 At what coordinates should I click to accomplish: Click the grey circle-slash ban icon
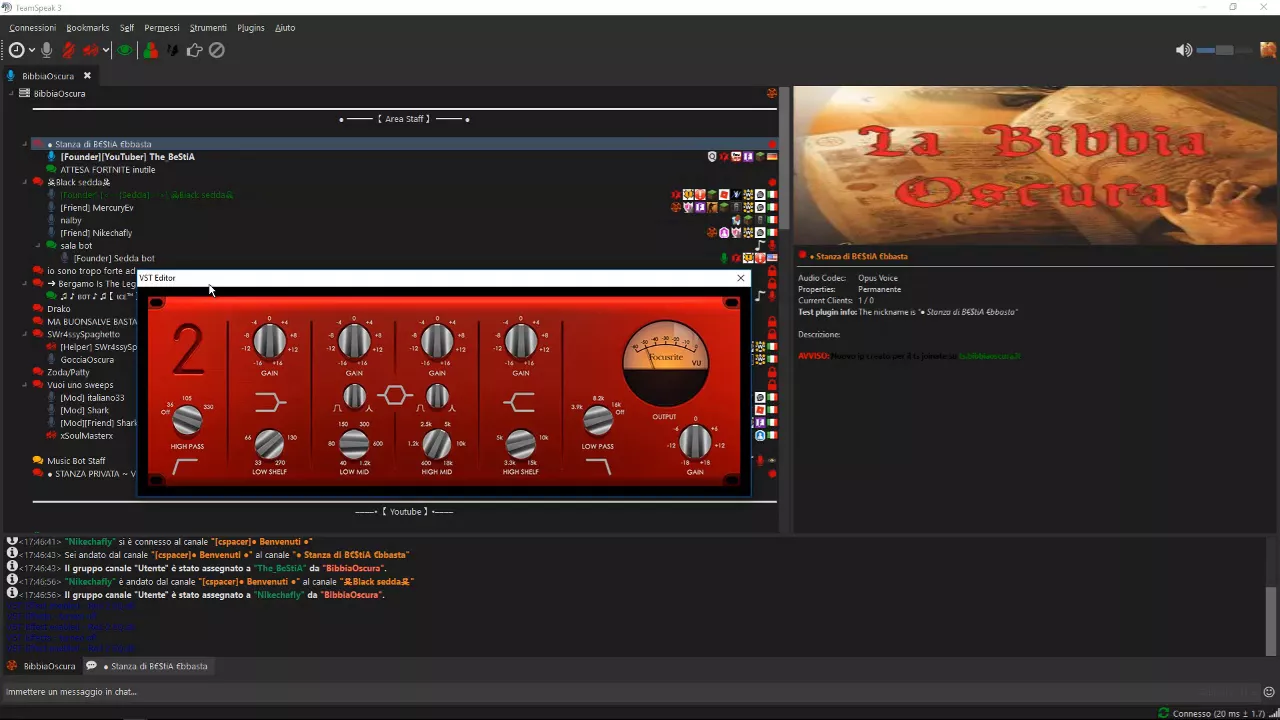216,50
